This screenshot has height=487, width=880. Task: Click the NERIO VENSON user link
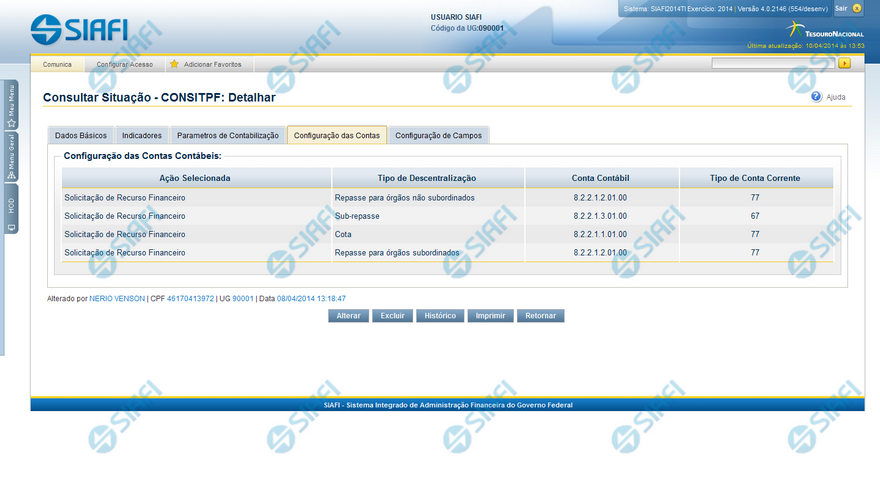click(117, 298)
